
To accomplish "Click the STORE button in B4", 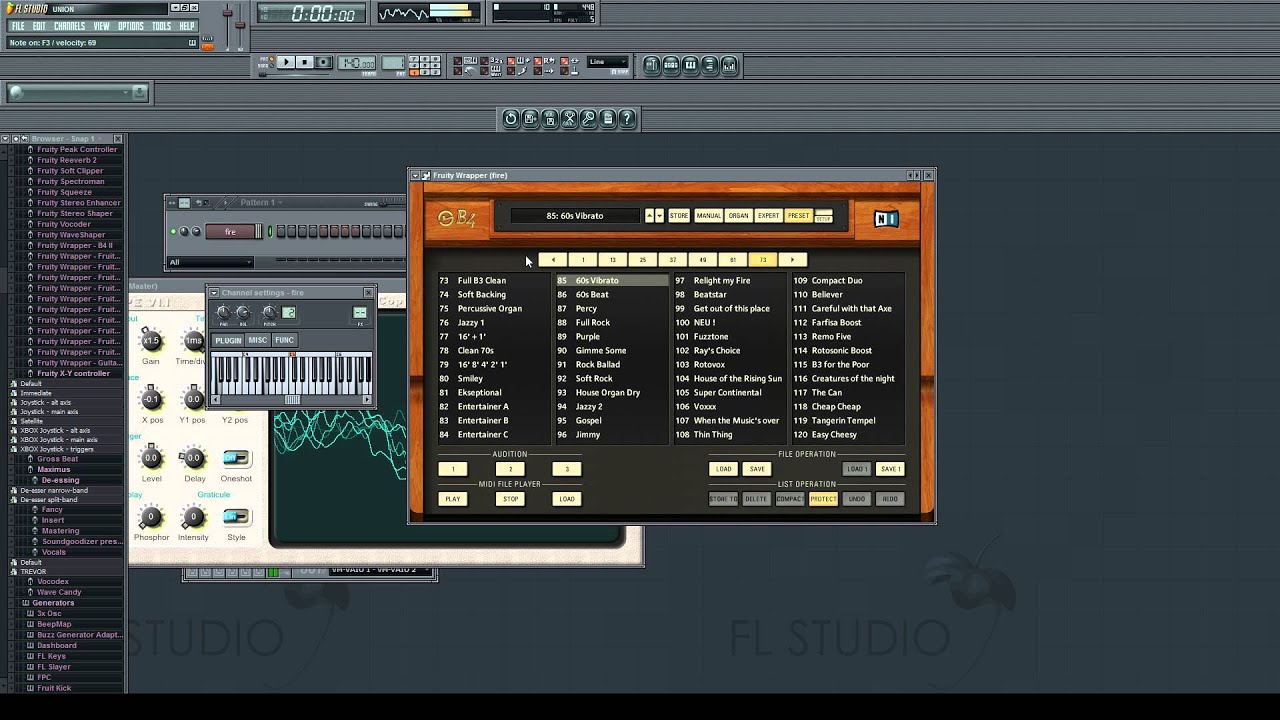I will point(679,216).
